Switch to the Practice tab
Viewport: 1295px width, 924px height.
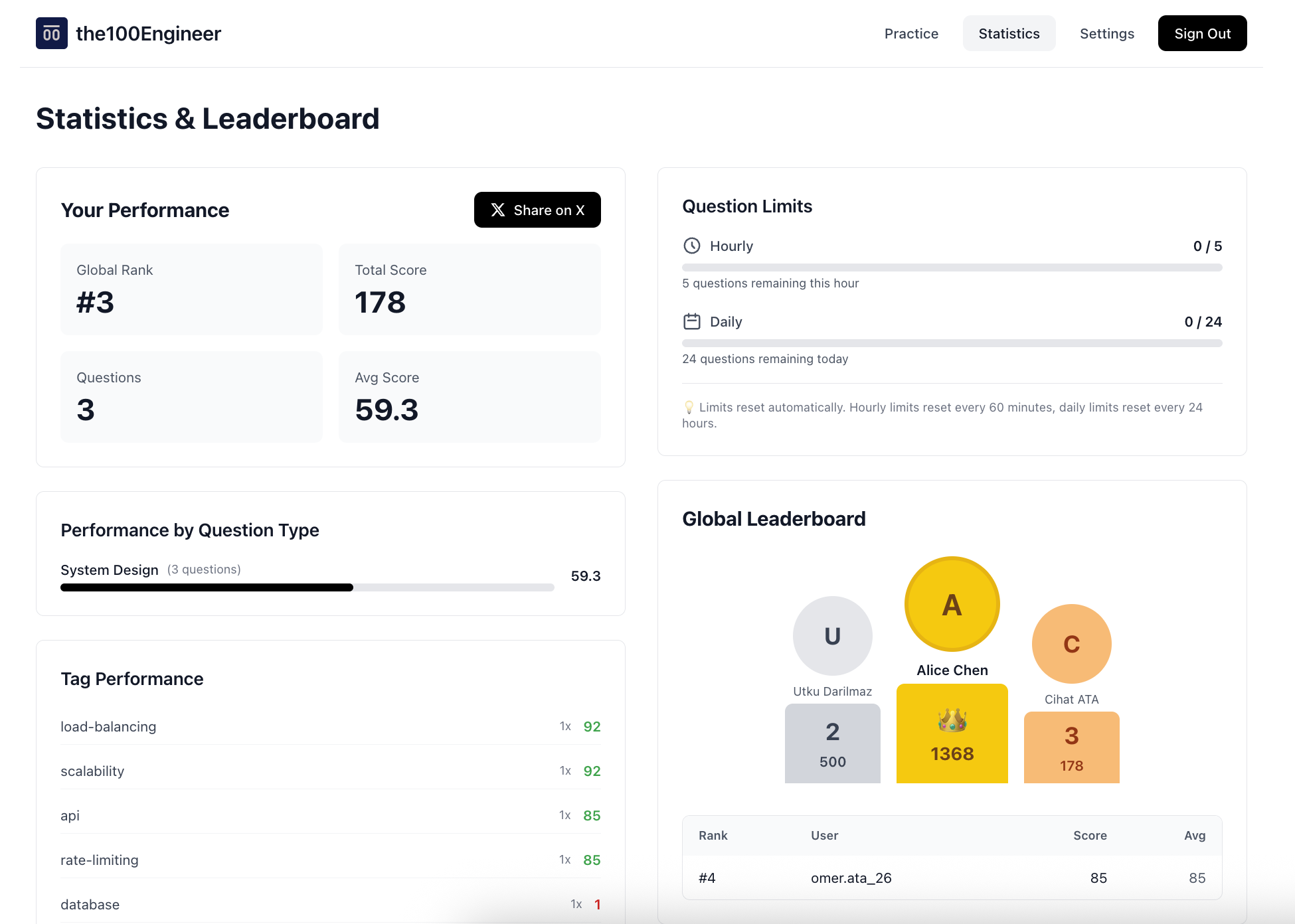[x=911, y=33]
